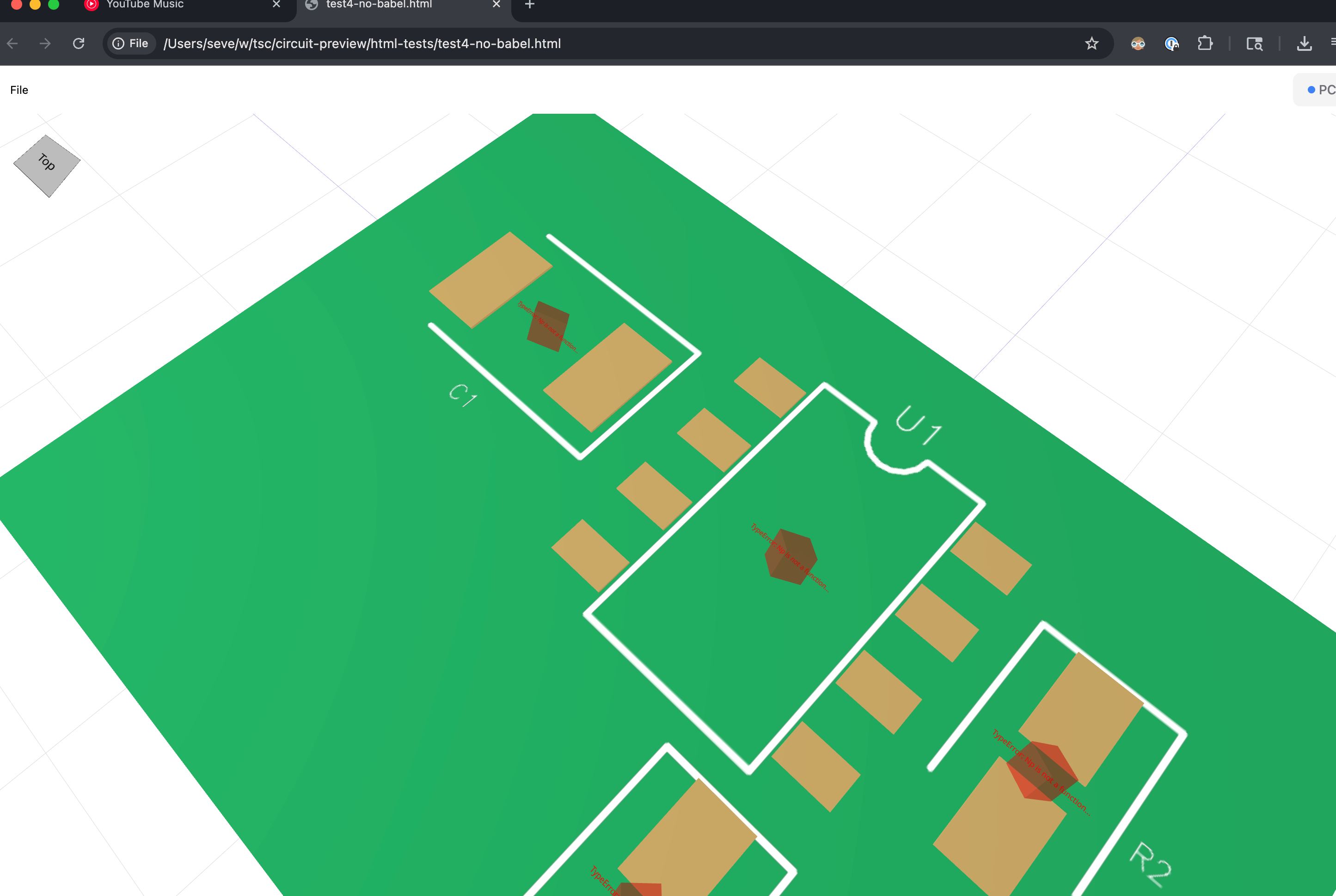Go back to previous page
The image size is (1336, 896).
[x=12, y=43]
